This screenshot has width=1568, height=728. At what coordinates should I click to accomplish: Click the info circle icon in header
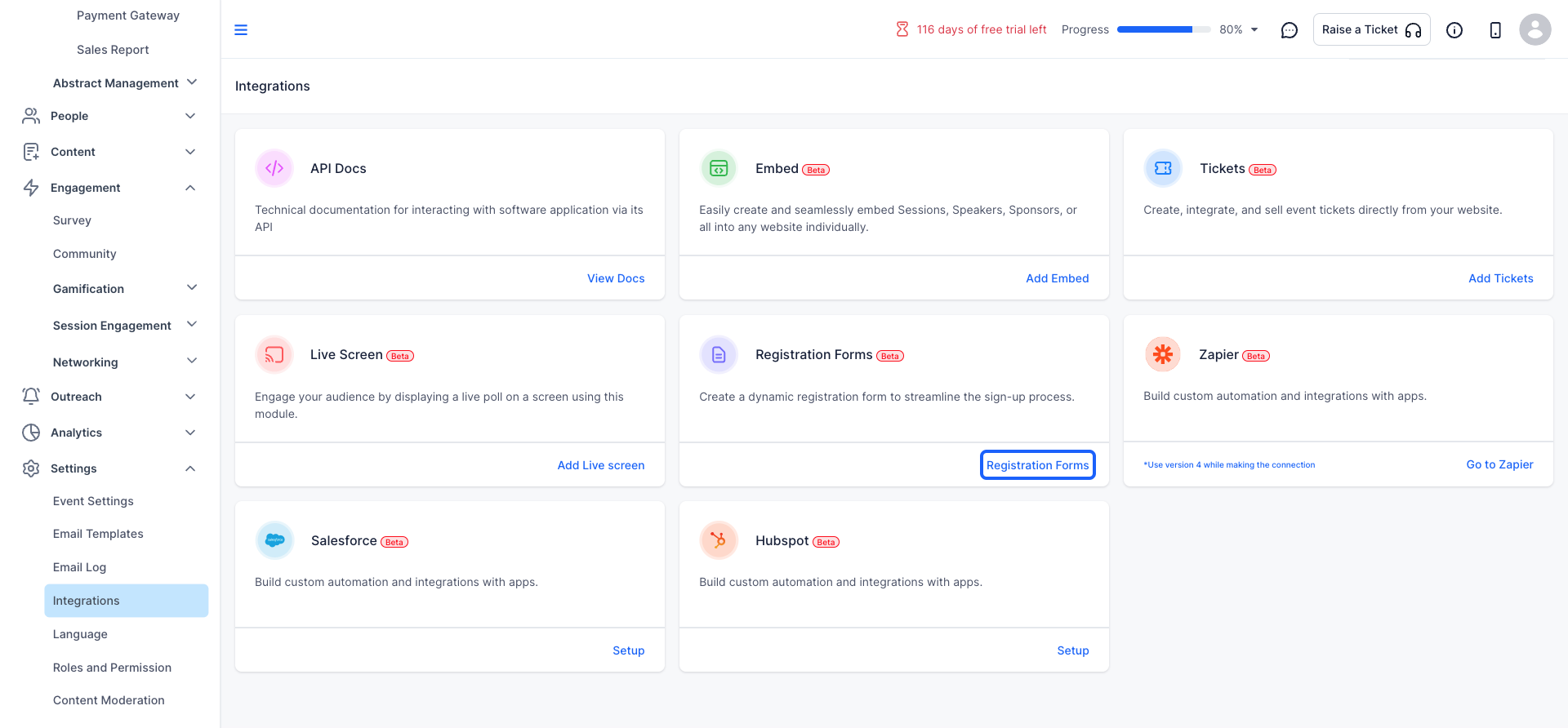click(1454, 30)
